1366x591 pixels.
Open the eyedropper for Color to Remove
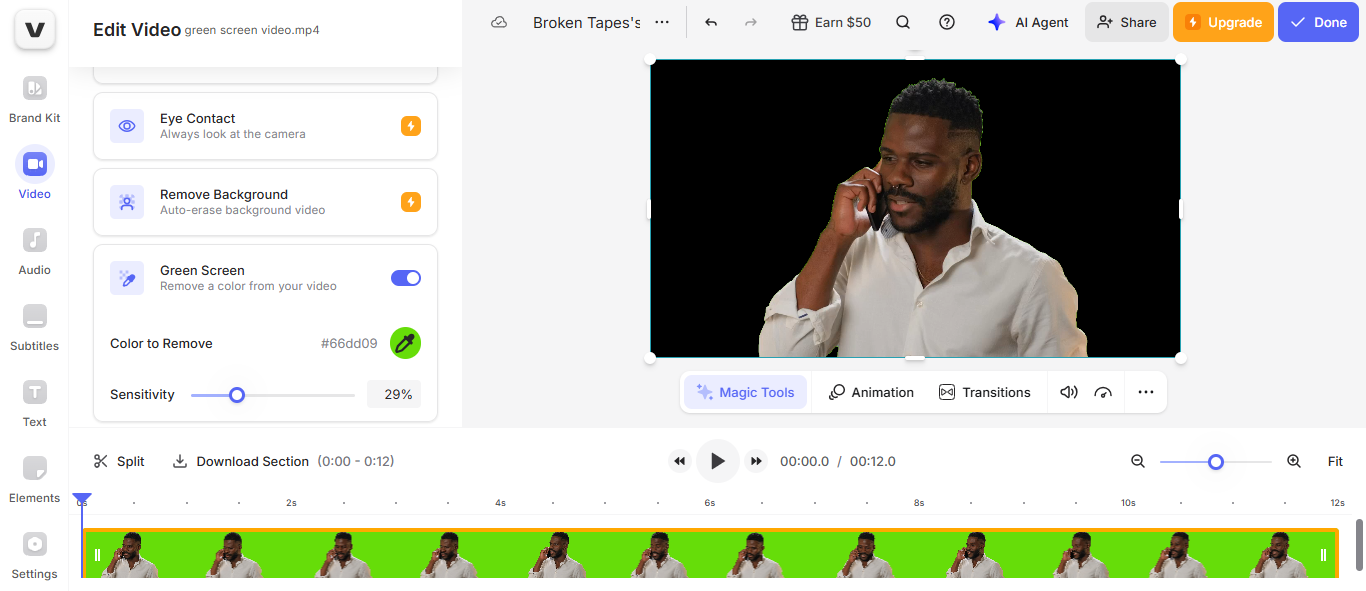pos(404,343)
